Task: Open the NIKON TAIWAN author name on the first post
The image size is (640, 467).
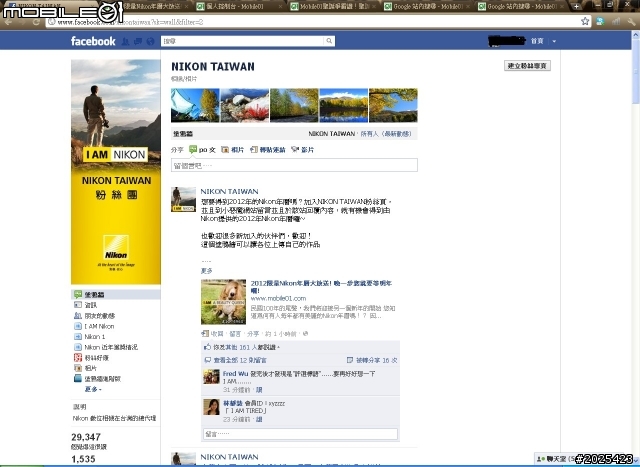Action: [x=229, y=191]
